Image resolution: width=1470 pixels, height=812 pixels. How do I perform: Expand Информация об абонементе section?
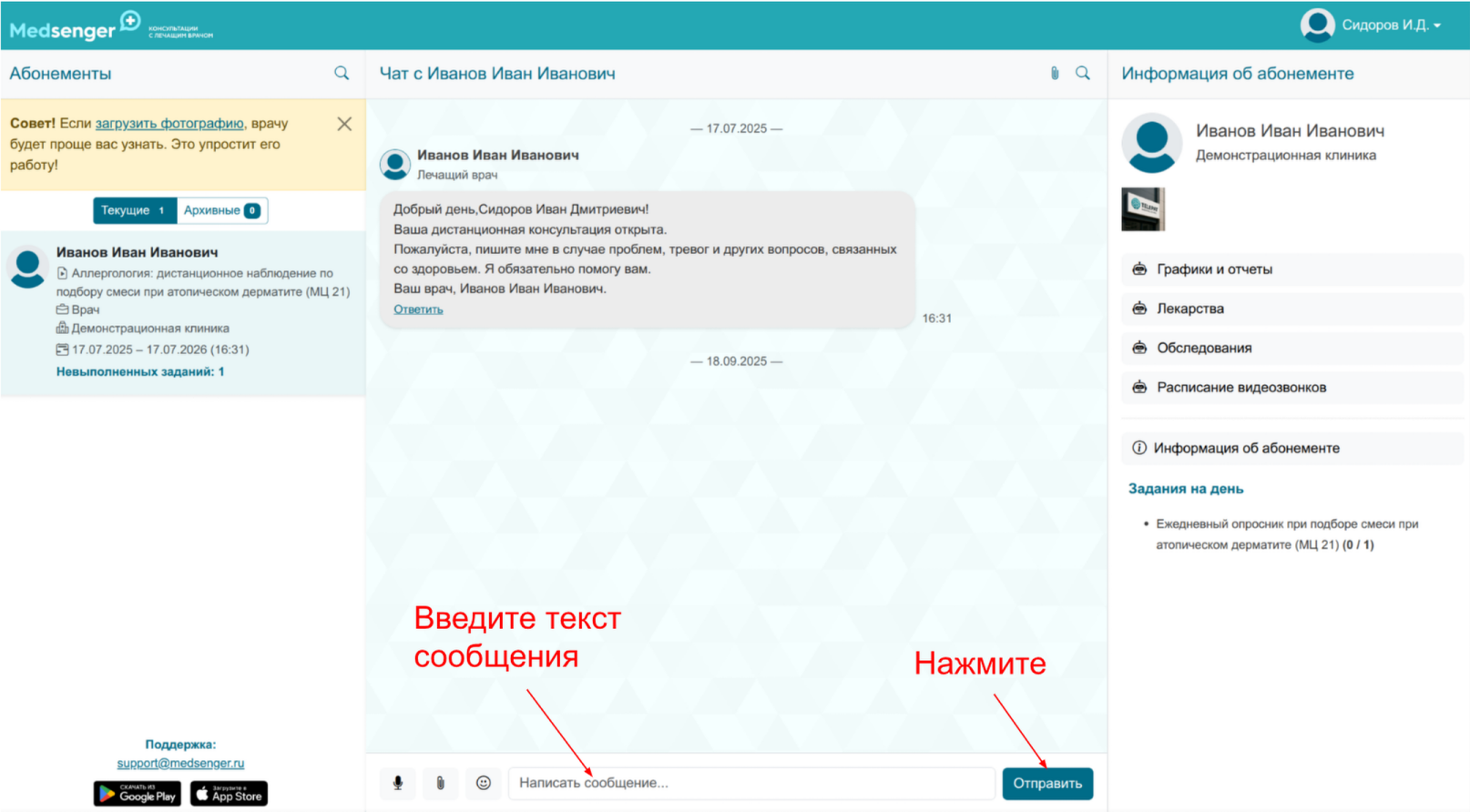1245,448
